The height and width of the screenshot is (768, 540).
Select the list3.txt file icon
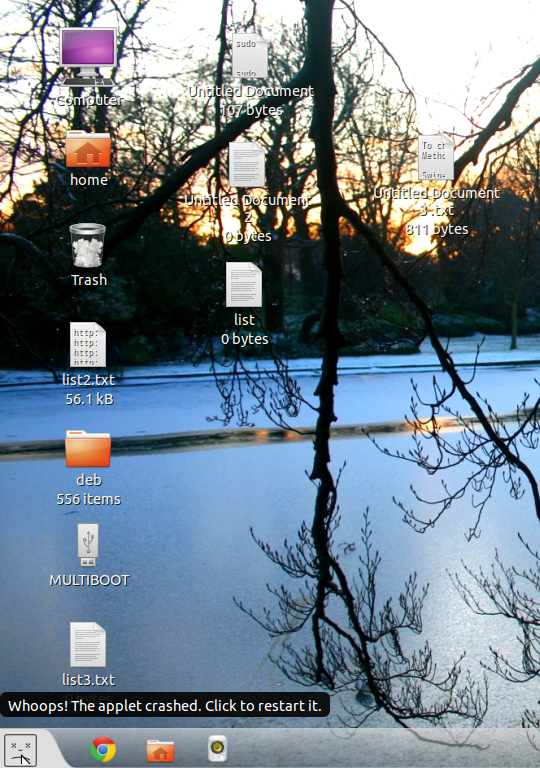click(88, 644)
